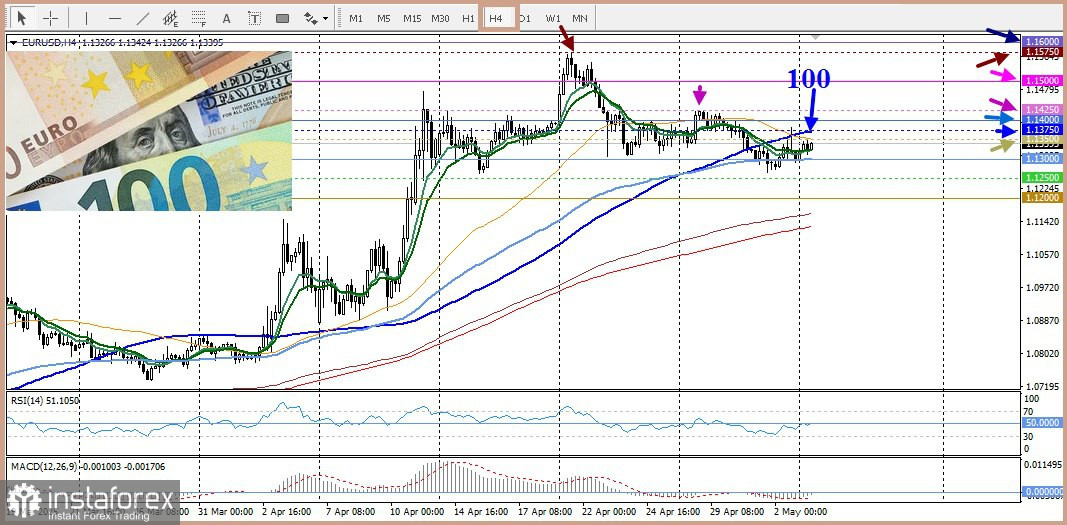The height and width of the screenshot is (525, 1067).
Task: Click the euro and dollar banknotes image
Action: point(149,131)
